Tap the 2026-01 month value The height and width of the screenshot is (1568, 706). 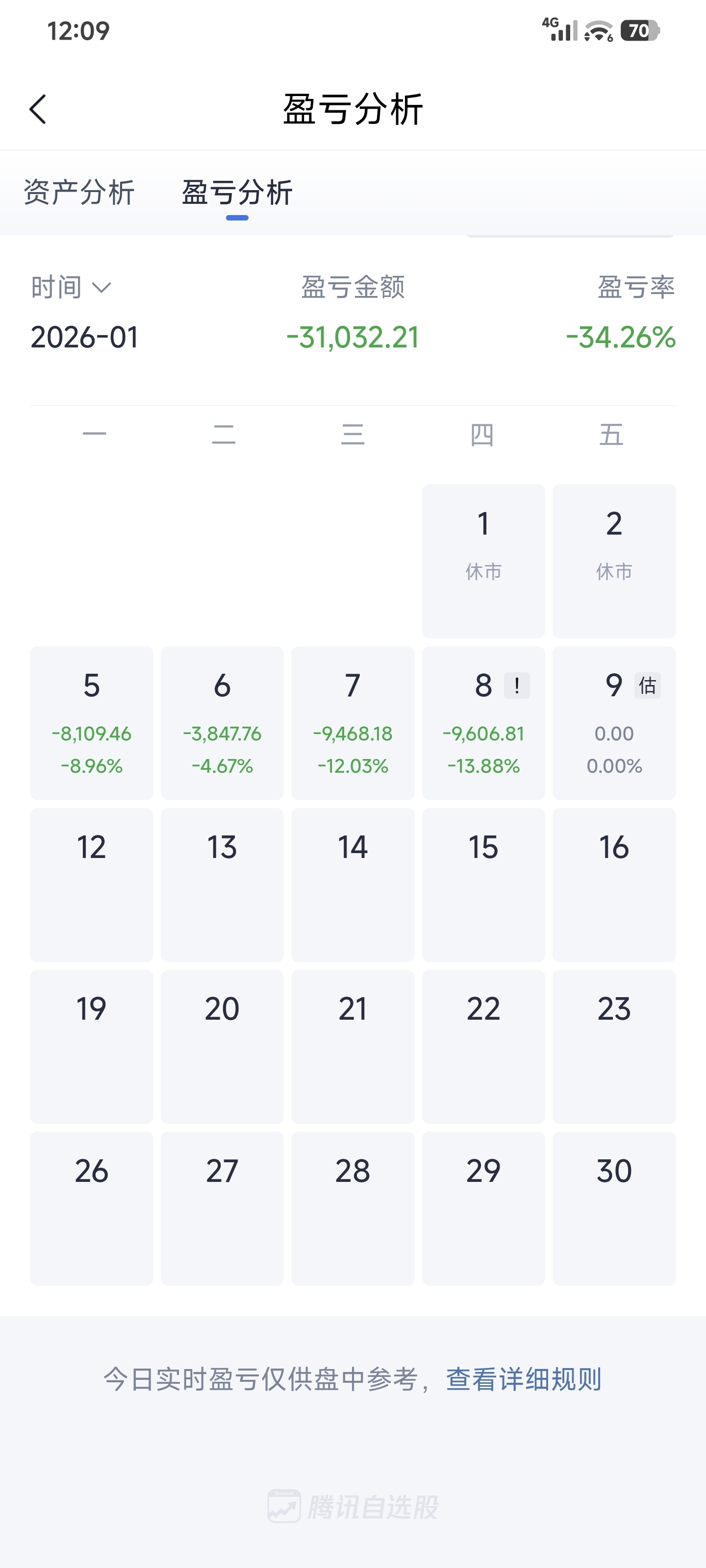[85, 337]
